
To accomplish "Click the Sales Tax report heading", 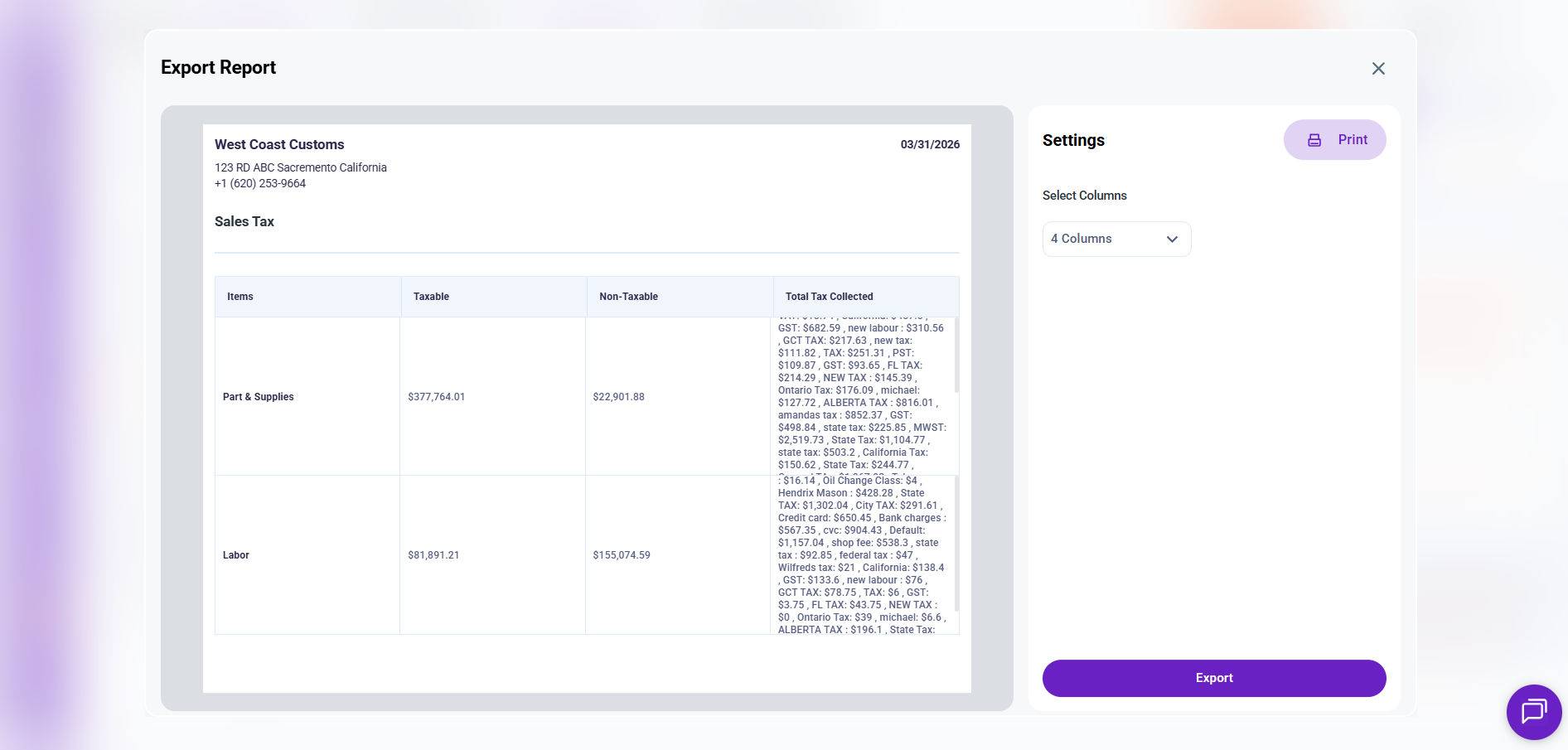I will [x=244, y=221].
